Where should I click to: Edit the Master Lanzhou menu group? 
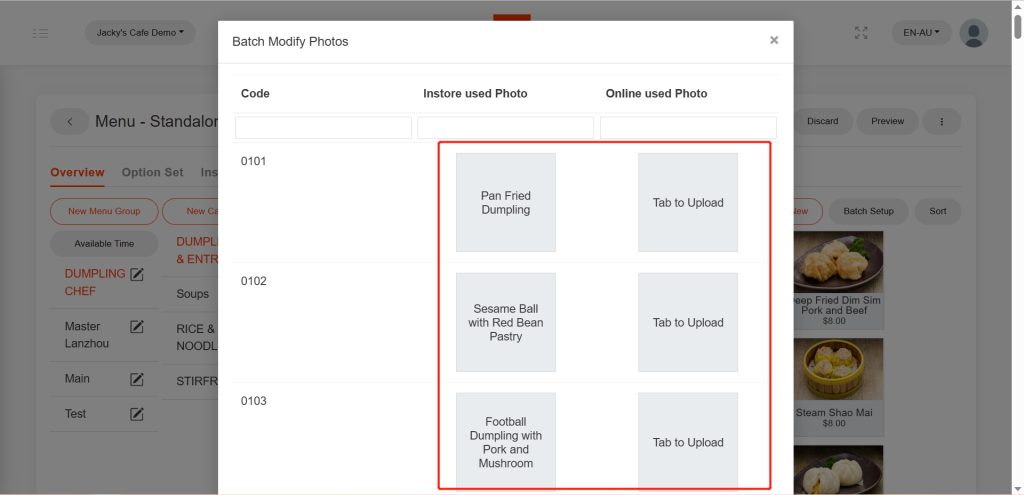(137, 327)
